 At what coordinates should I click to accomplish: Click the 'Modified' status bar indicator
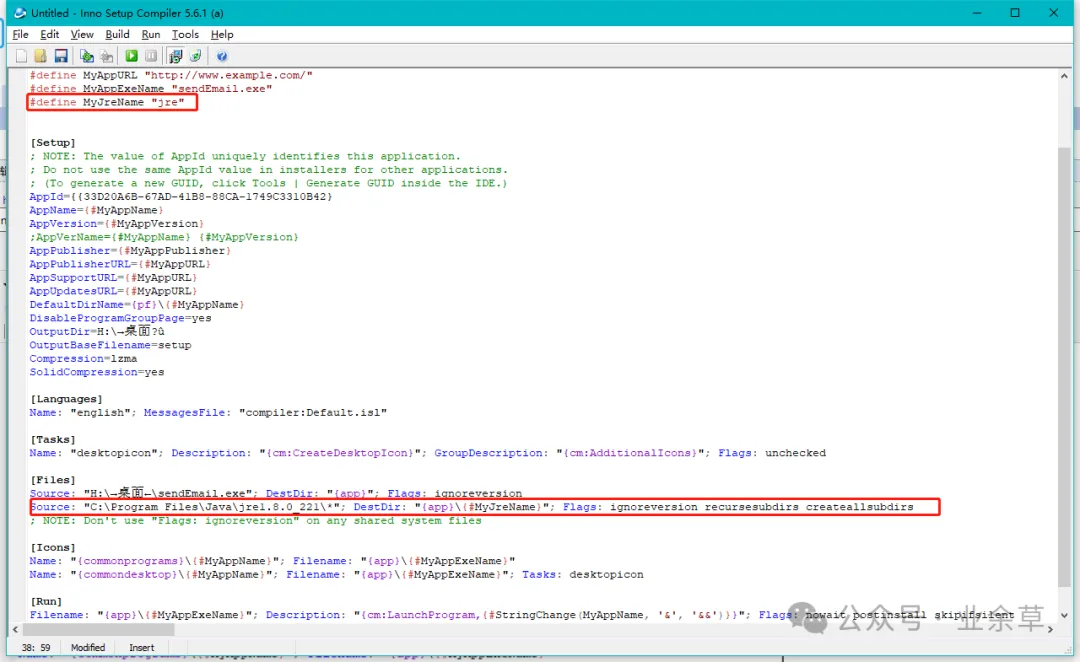coord(88,648)
